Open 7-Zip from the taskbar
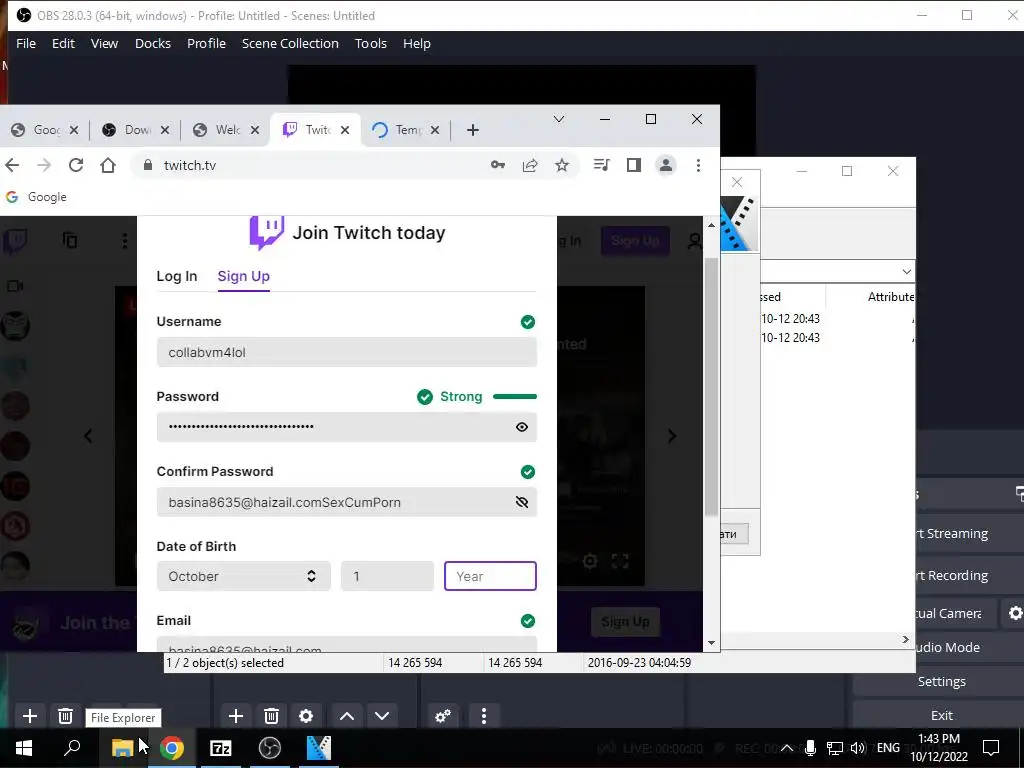Viewport: 1024px width, 768px height. (221, 748)
